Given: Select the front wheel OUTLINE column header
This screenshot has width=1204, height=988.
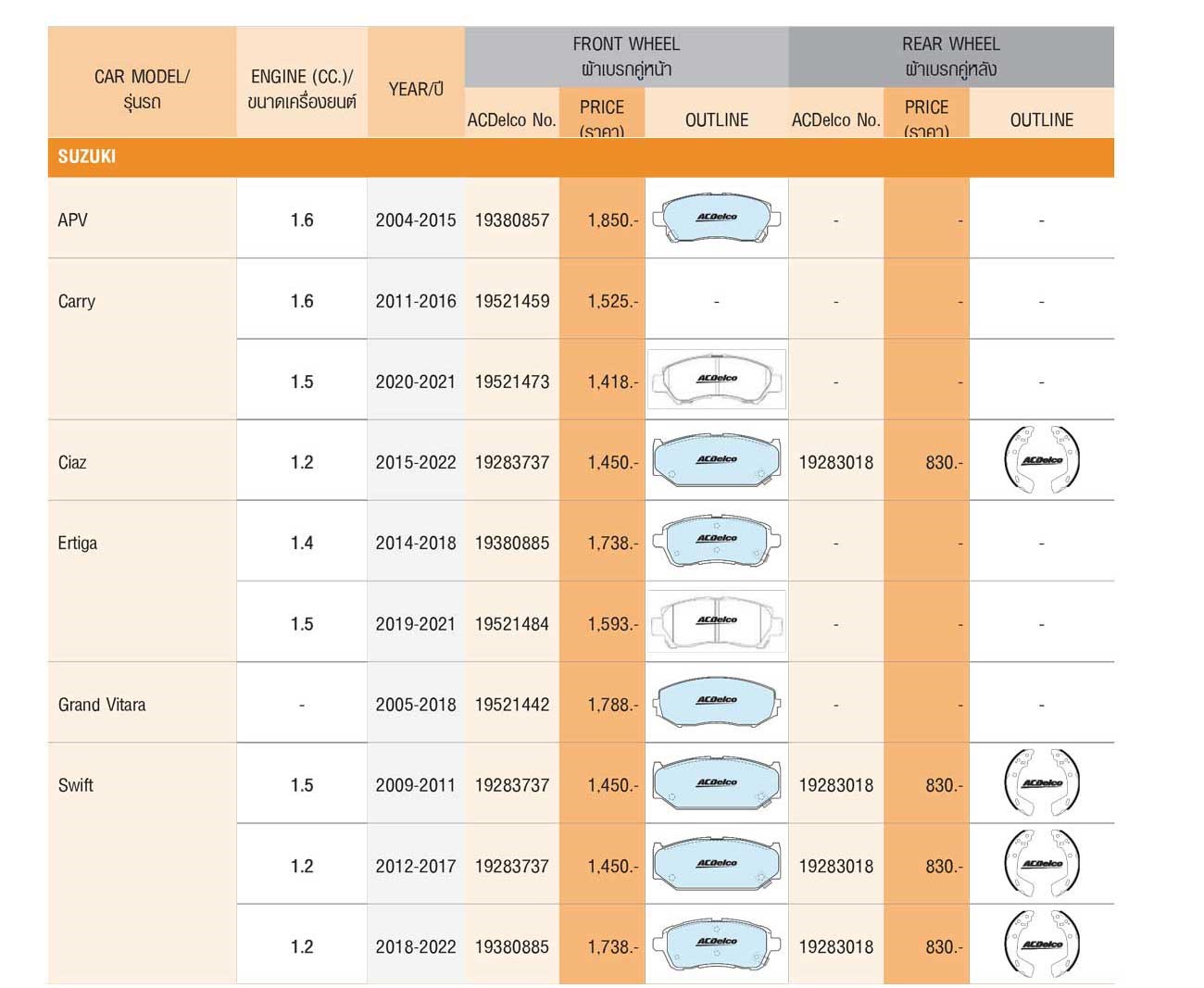Looking at the screenshot, I should click(717, 119).
